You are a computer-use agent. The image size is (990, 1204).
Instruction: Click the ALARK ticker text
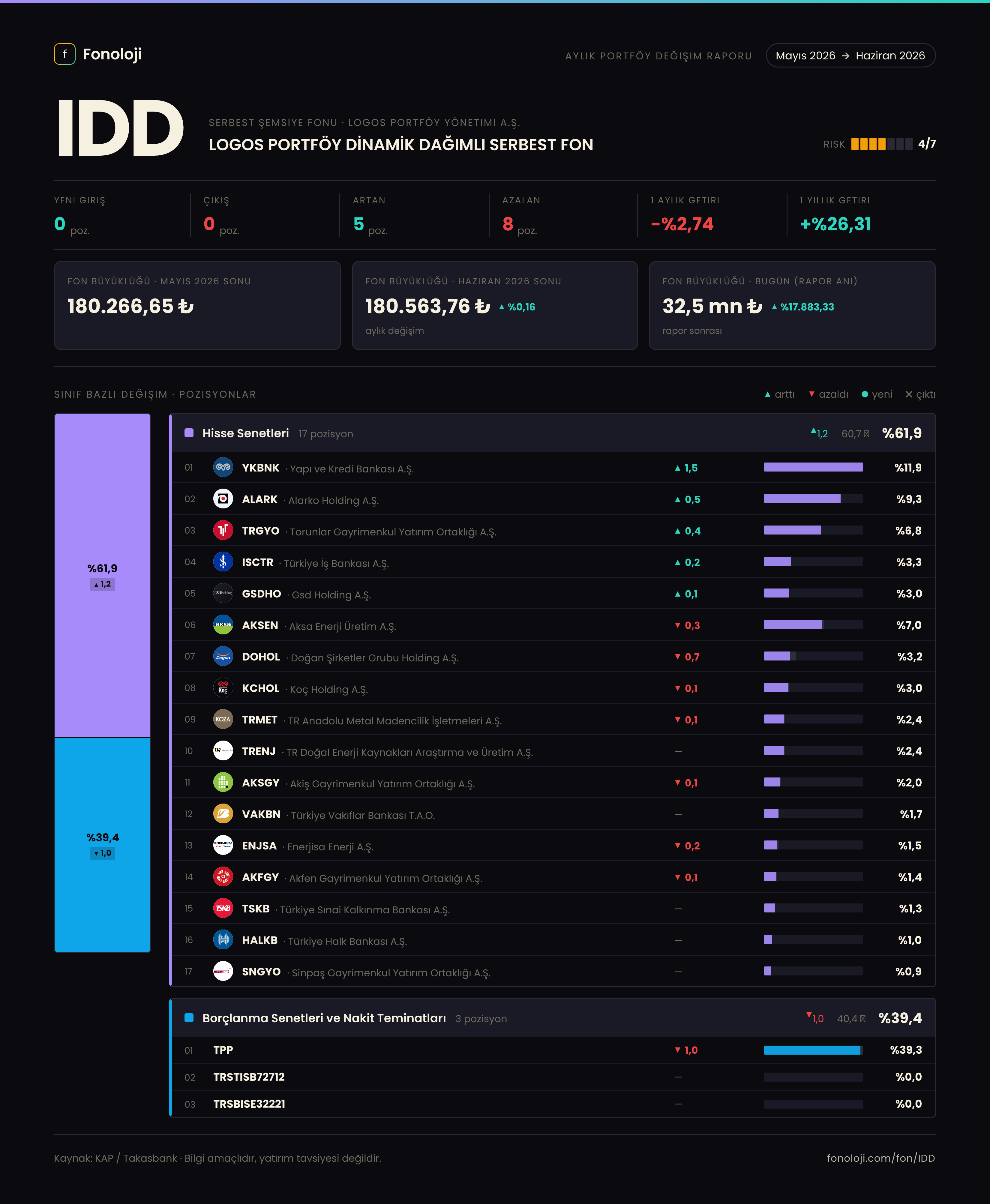[x=259, y=499]
